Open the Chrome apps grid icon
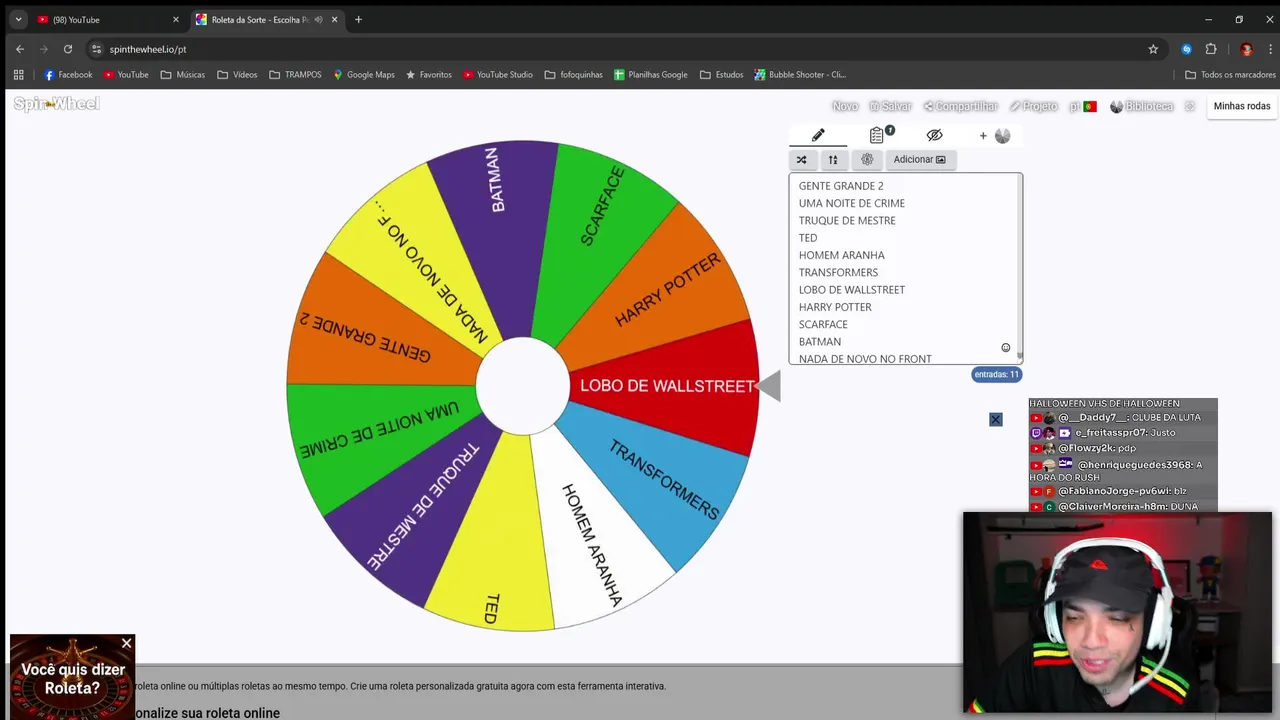This screenshot has width=1280, height=720. tap(18, 75)
